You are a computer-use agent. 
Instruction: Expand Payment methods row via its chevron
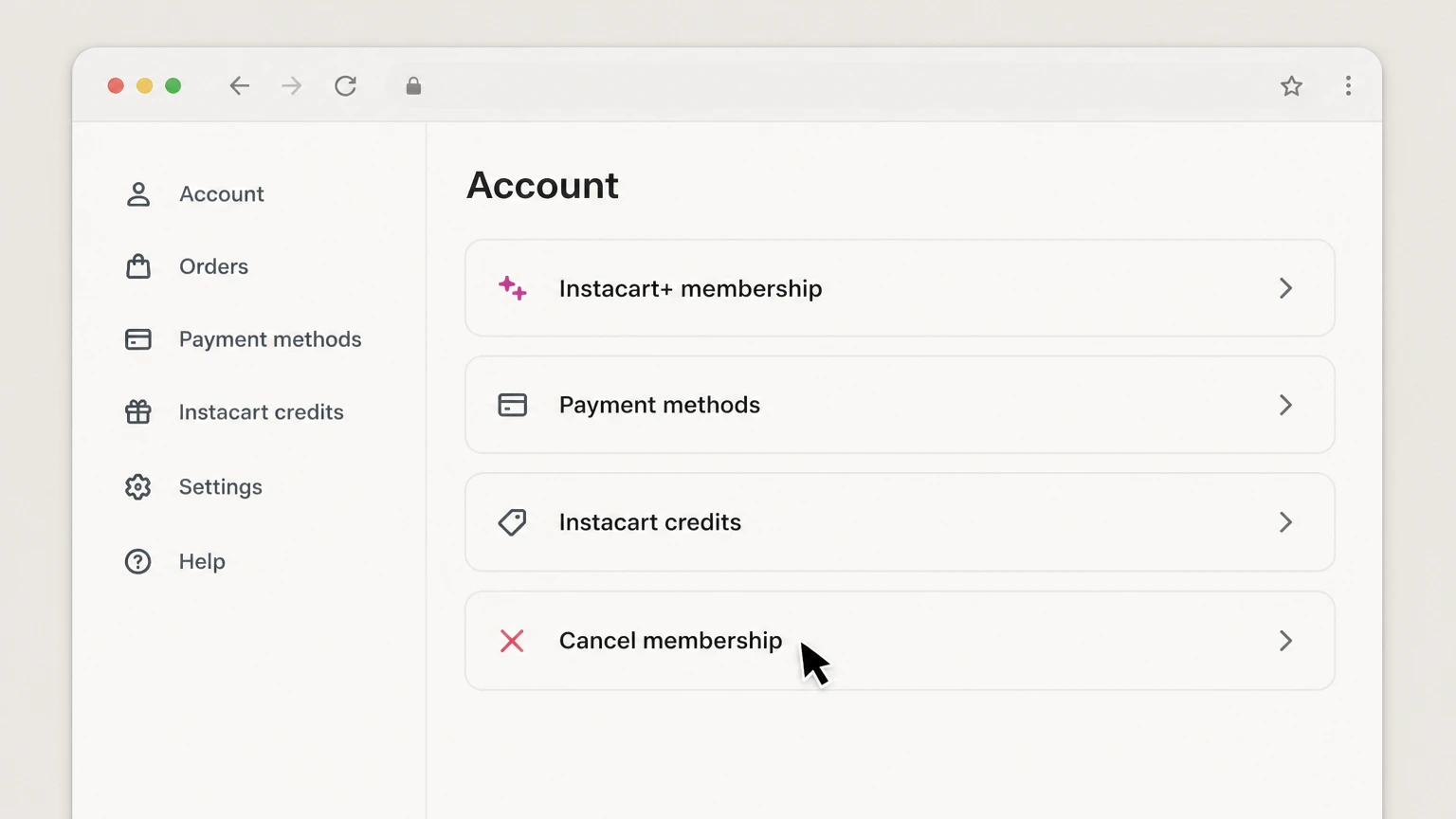click(x=1285, y=406)
